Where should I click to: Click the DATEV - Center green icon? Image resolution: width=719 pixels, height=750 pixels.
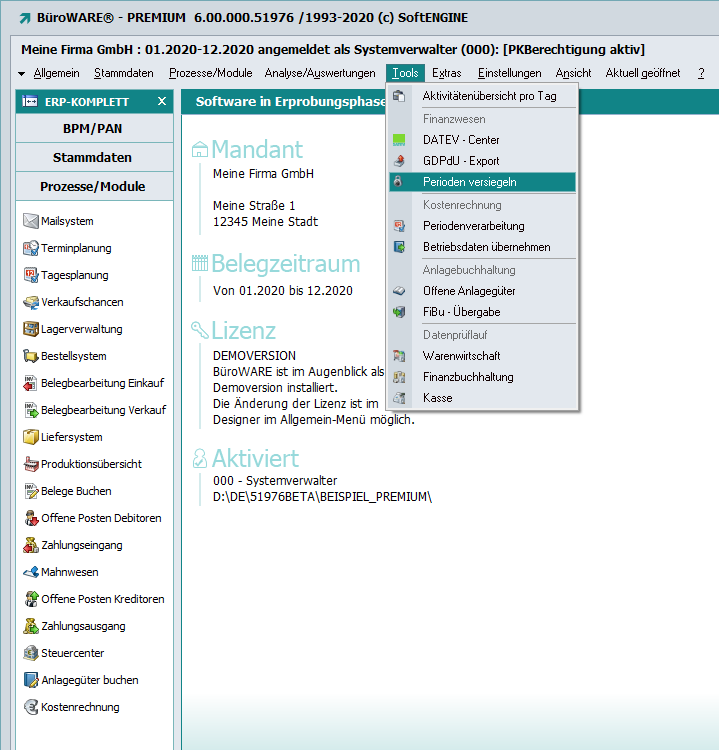pos(400,140)
